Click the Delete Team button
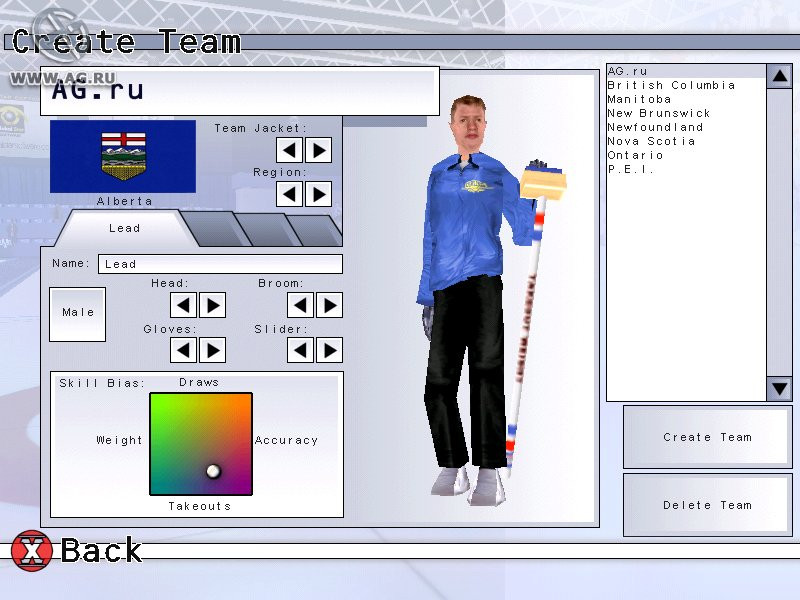Image resolution: width=800 pixels, height=600 pixels. 707,505
